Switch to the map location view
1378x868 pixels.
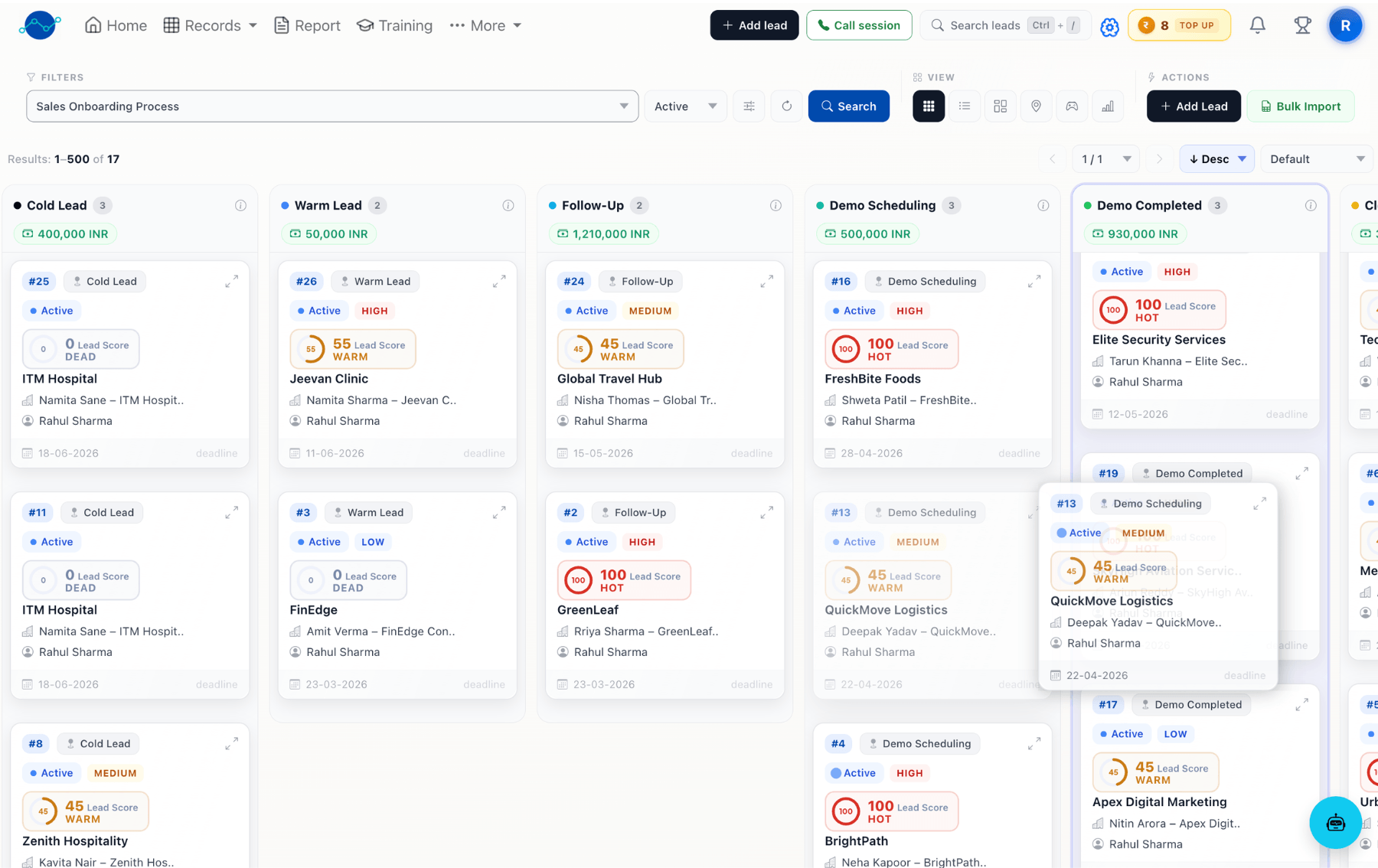coord(1036,106)
